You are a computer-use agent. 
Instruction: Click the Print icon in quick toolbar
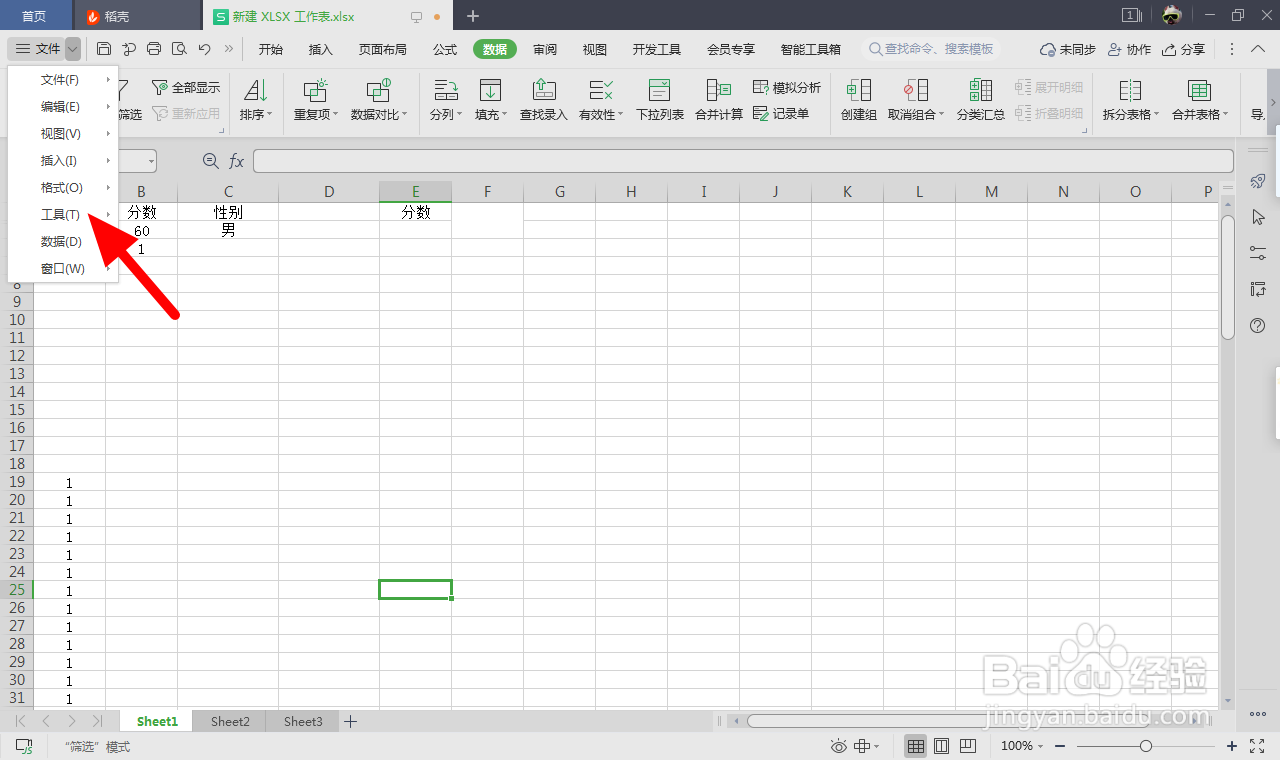(x=154, y=49)
